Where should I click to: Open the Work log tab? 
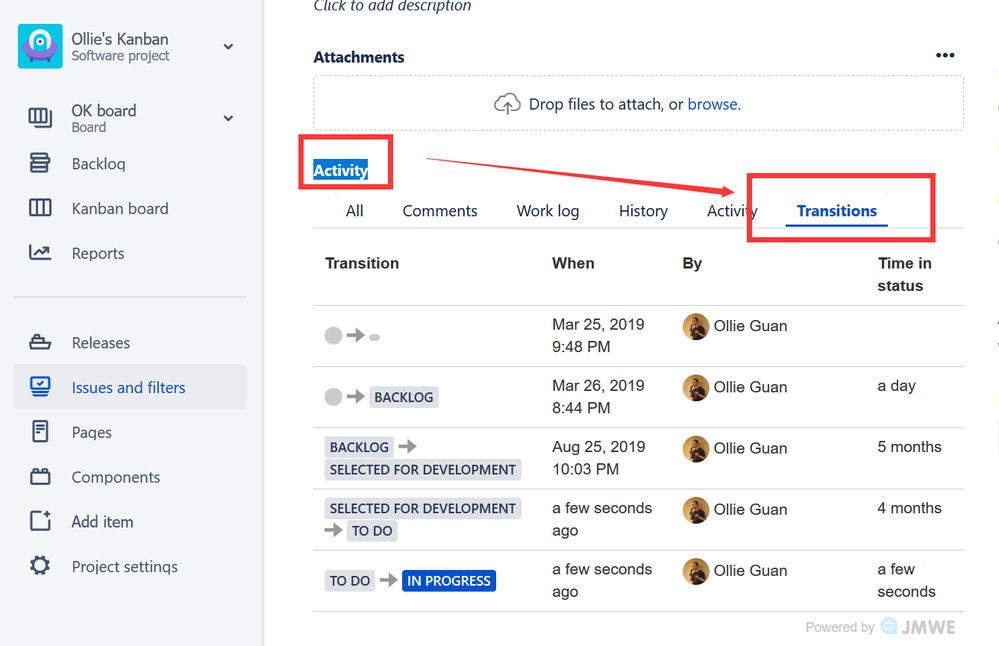point(547,211)
